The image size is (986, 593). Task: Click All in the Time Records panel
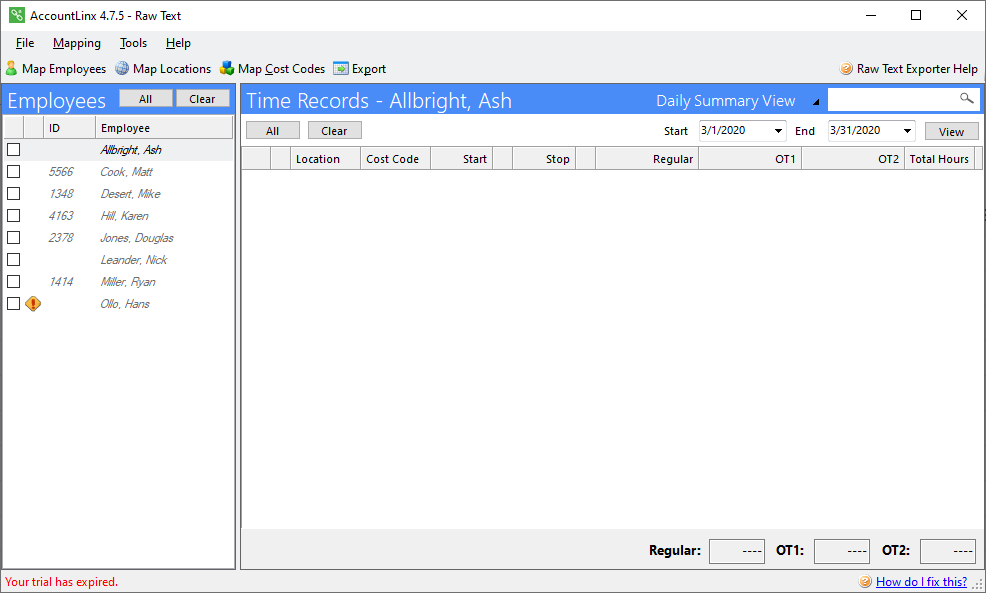pyautogui.click(x=272, y=131)
